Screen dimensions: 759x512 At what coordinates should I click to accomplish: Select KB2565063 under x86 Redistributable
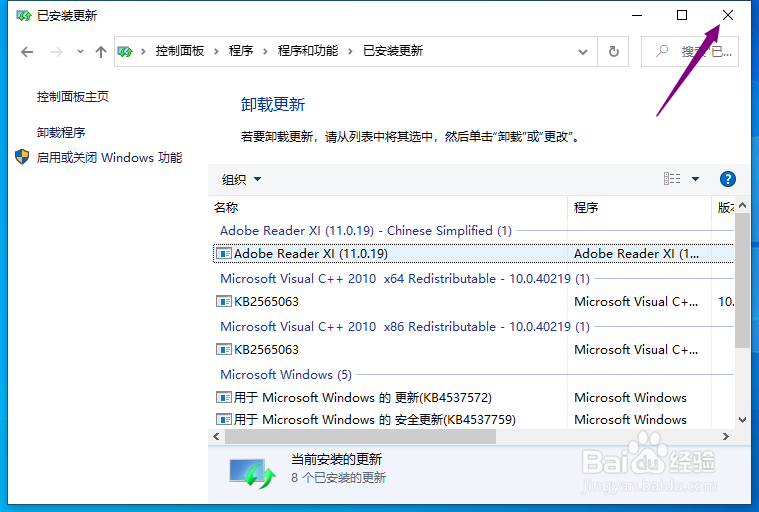coord(473,349)
